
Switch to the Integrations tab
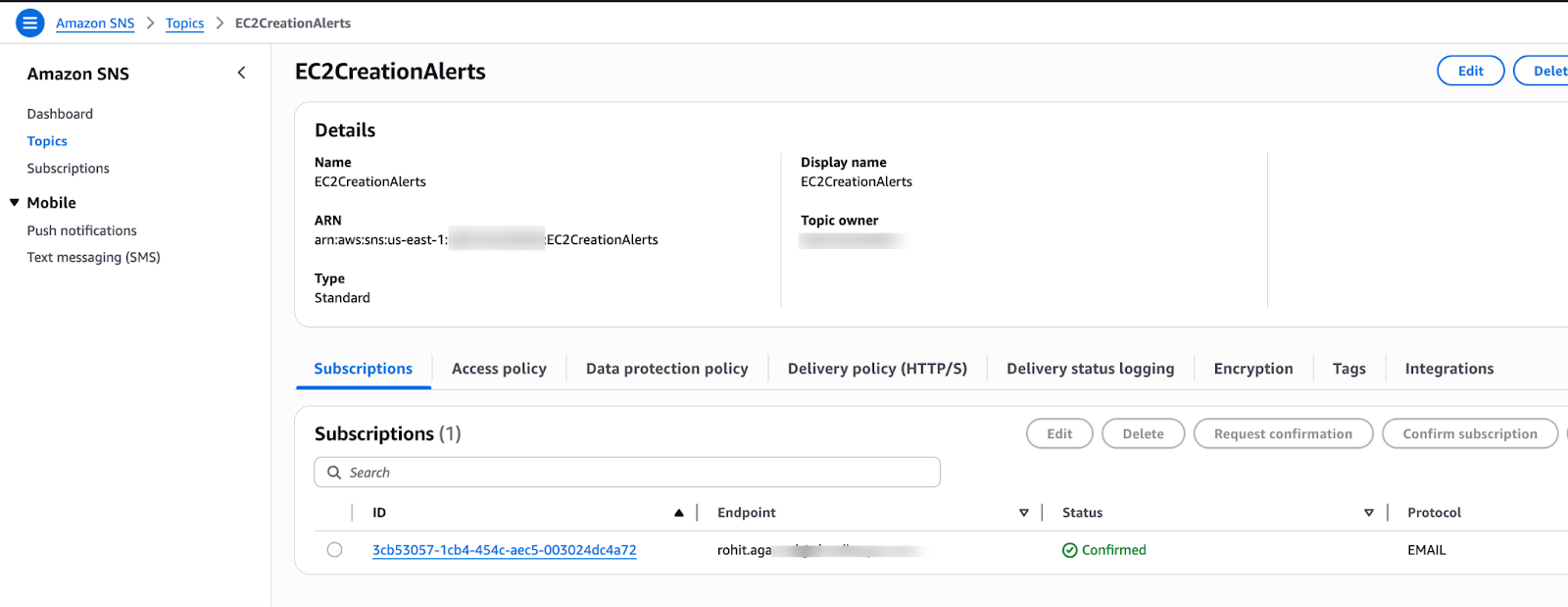[1448, 369]
